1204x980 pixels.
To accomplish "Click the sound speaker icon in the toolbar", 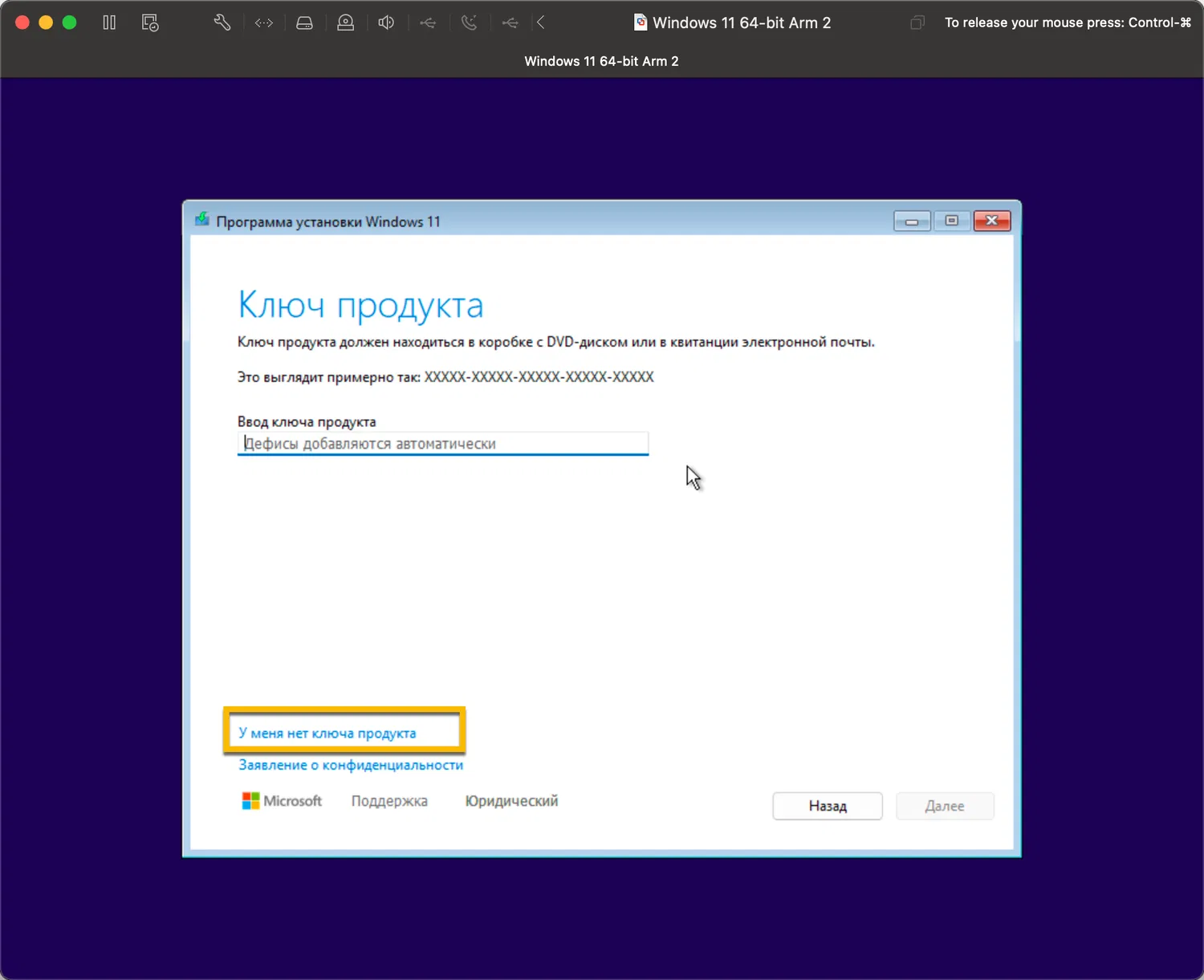I will pyautogui.click(x=386, y=22).
